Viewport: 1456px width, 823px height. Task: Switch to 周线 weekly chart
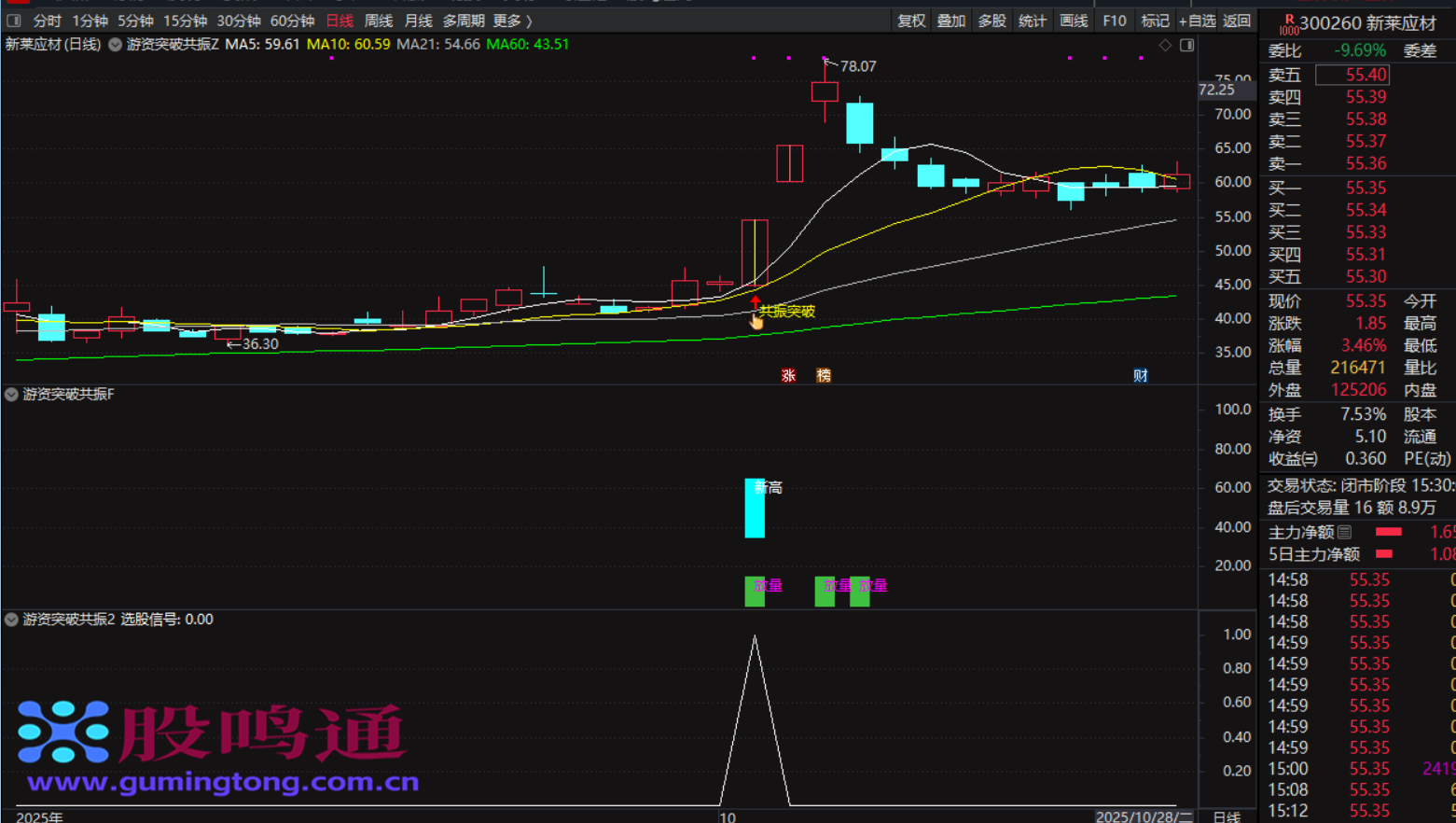379,21
